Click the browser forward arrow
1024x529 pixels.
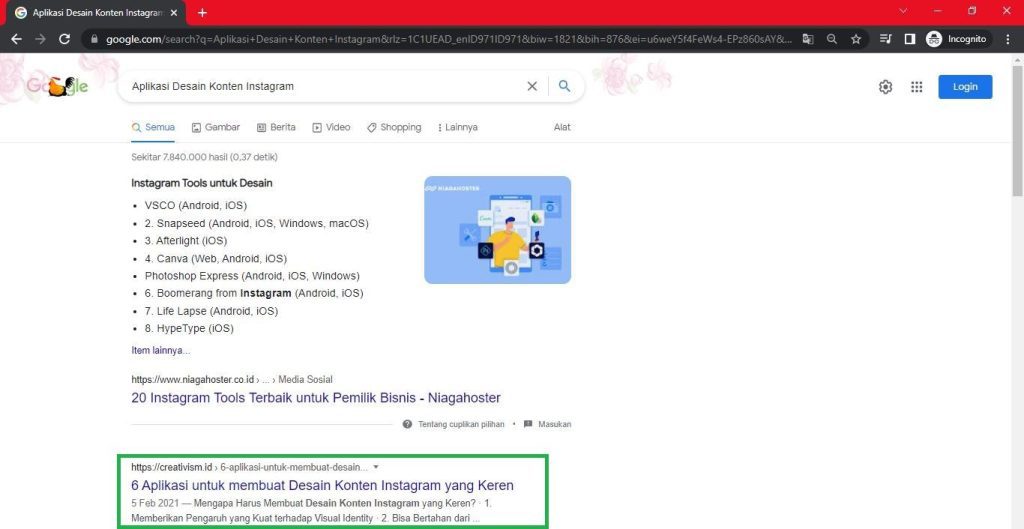coord(40,39)
